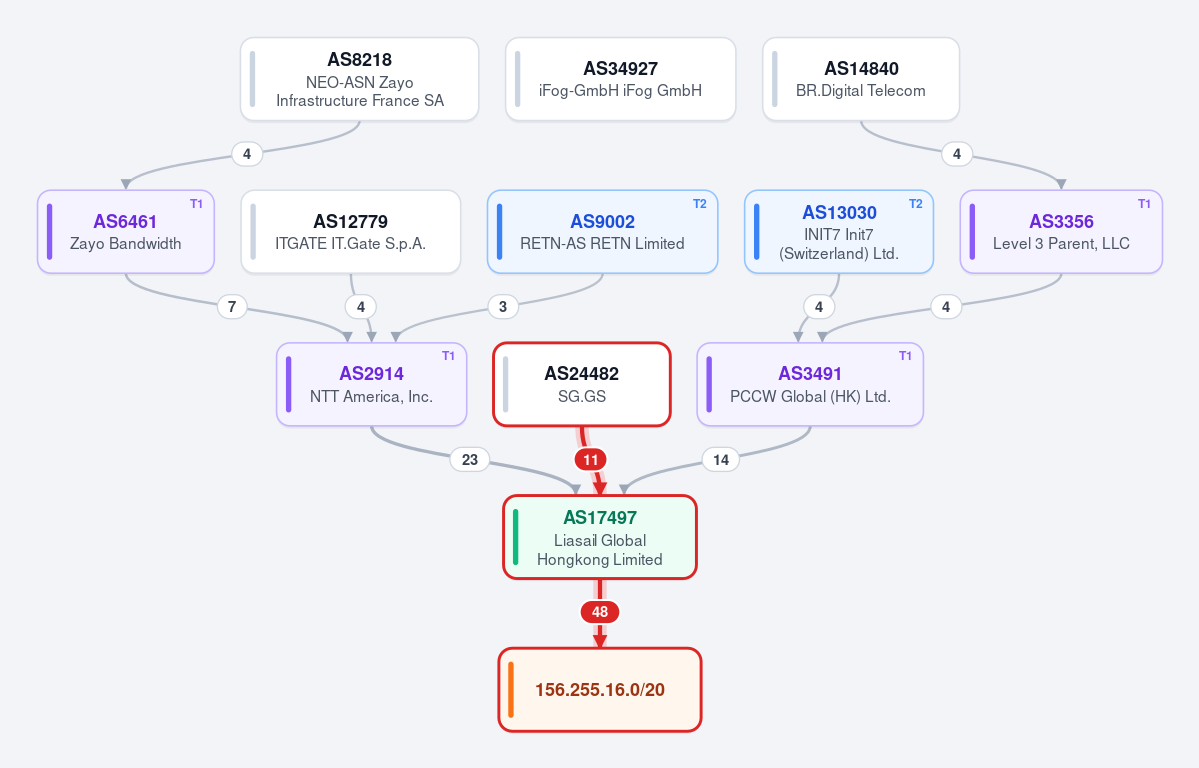This screenshot has width=1199, height=768.
Task: Click the AS34927 iFog GmbH node
Action: pos(620,80)
